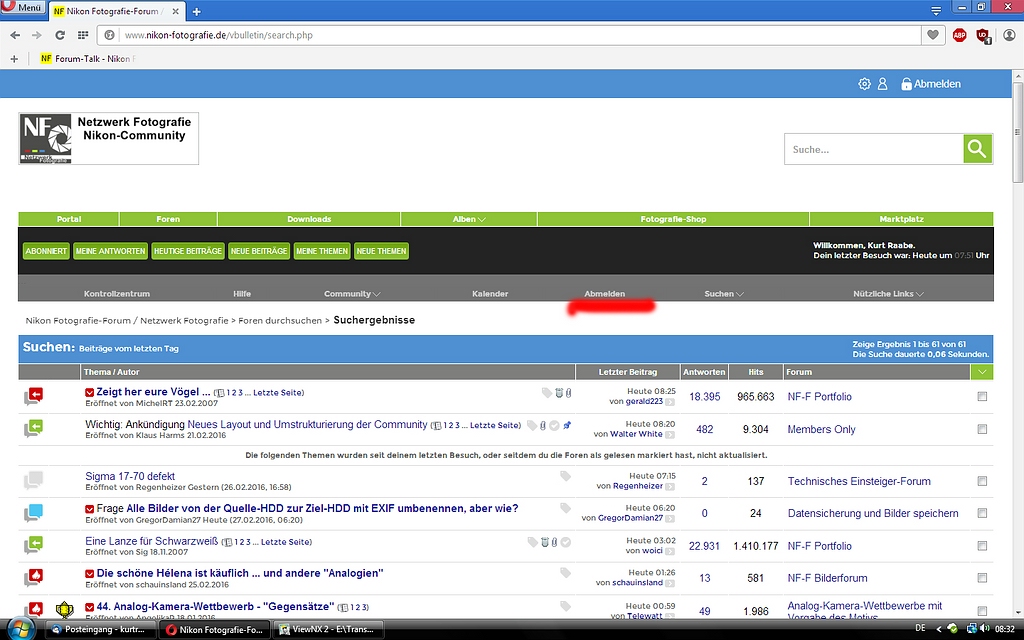This screenshot has height=640, width=1024.
Task: Click the trophy icon on Analog-Kamera-Wettbewerb row
Action: point(64,610)
